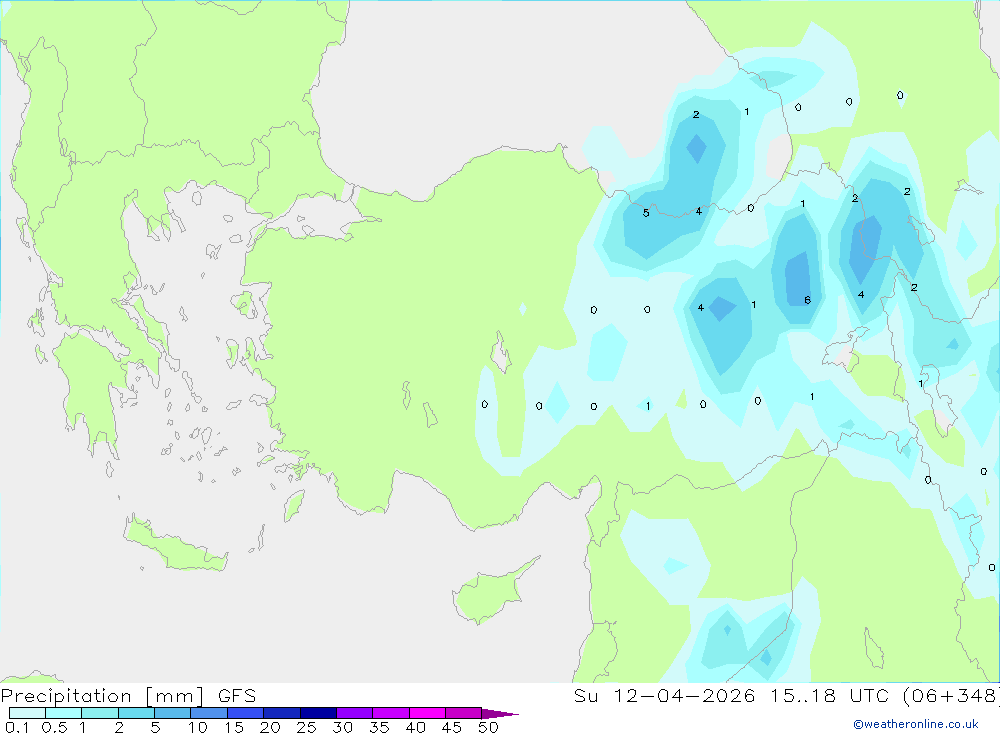Screen dimensions: 1000x733
Task: Pick the legend swatch between 0.1 and 0.5
Action: (x=27, y=713)
